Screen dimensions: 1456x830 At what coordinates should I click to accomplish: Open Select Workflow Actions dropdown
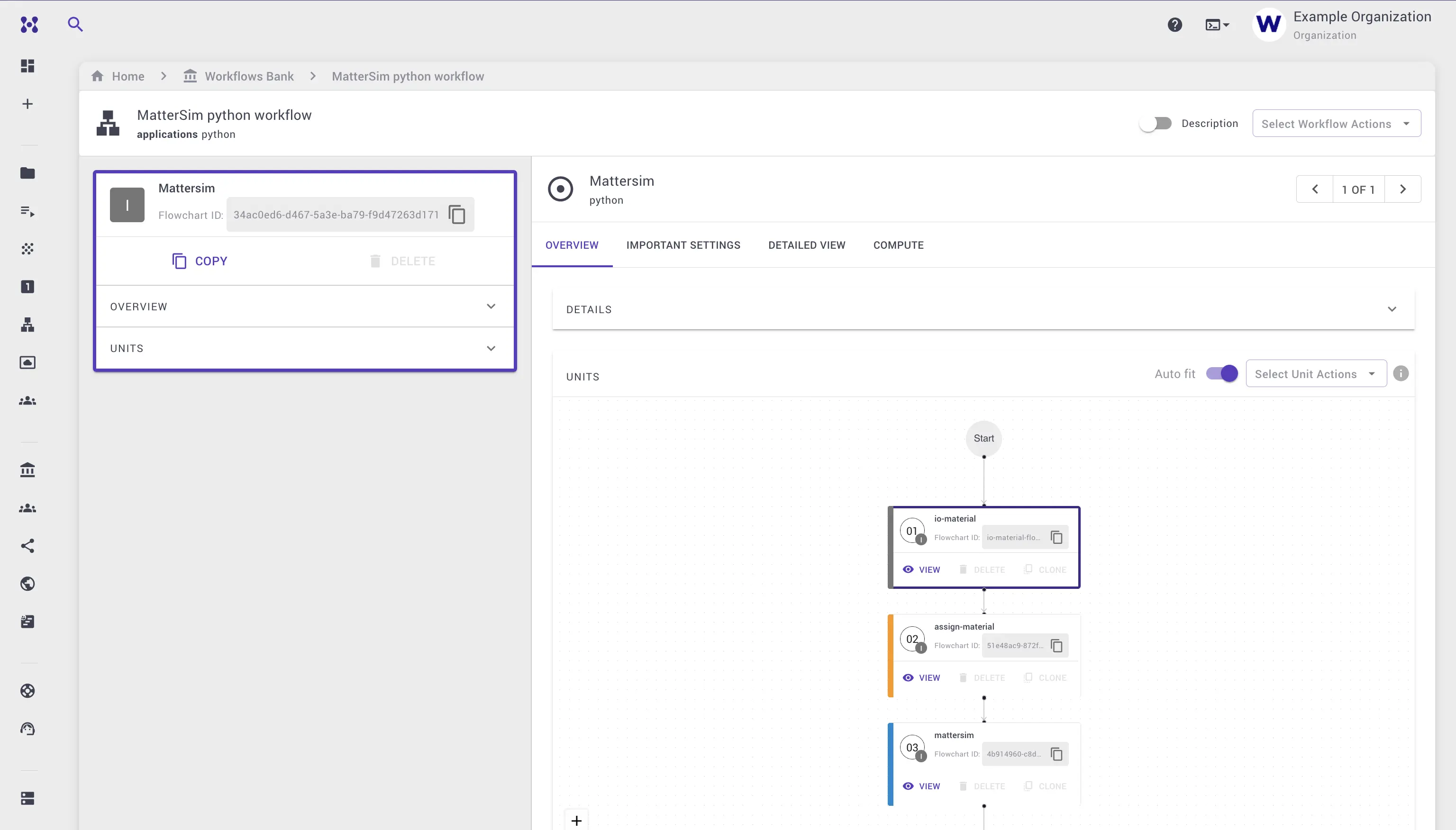[x=1336, y=124]
